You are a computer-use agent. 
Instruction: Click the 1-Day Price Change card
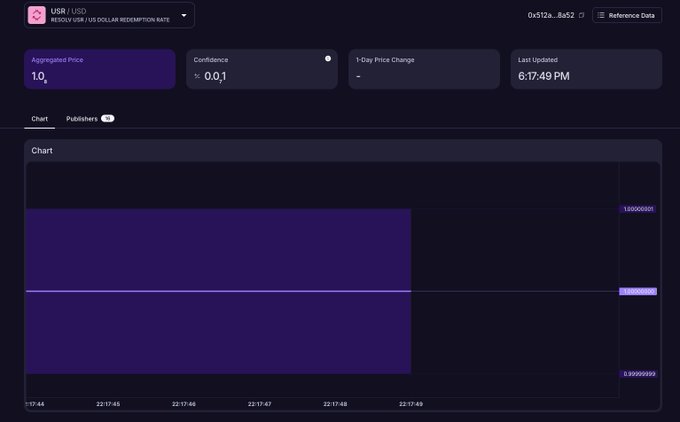424,69
